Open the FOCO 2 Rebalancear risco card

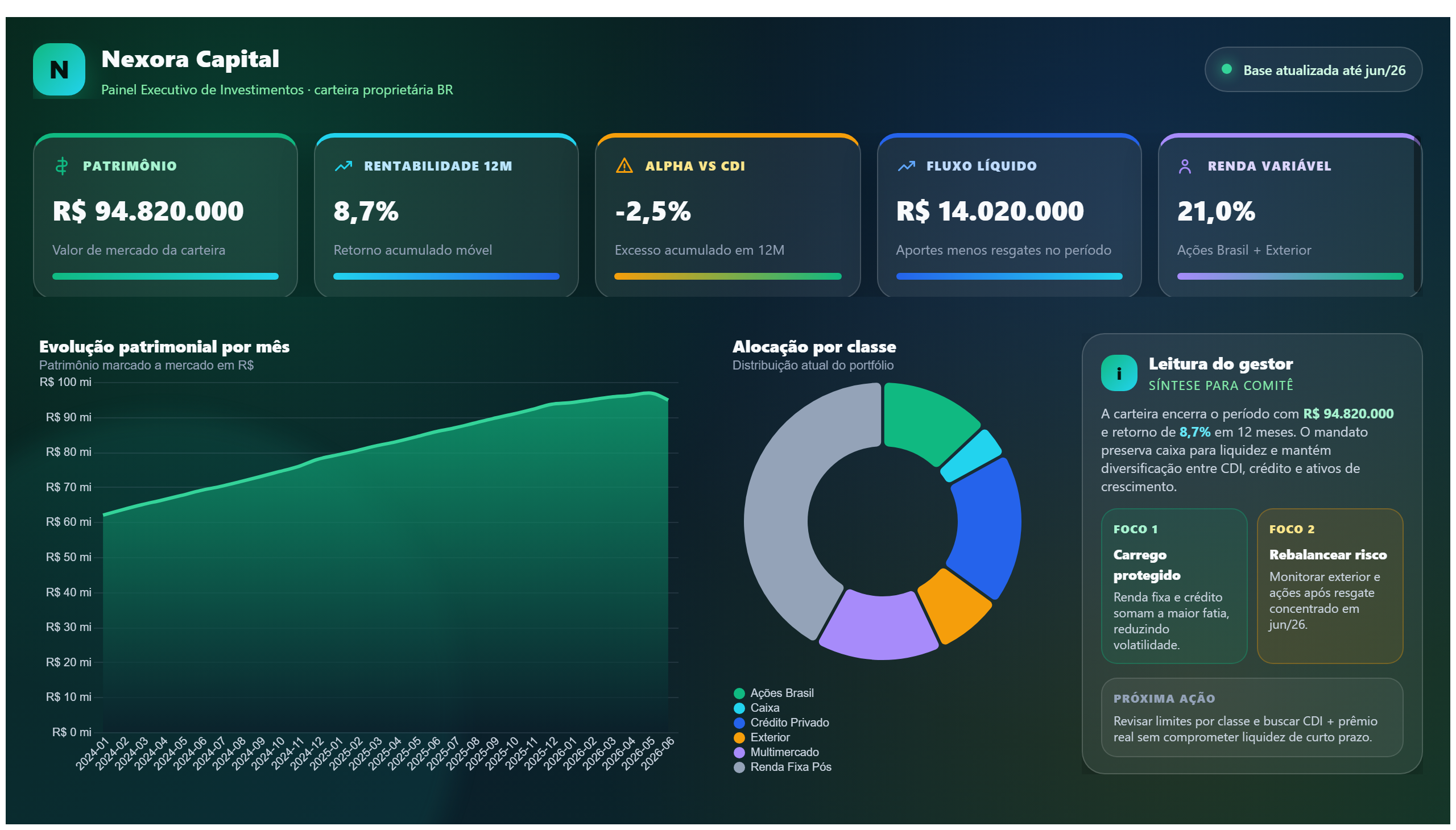pos(1329,586)
